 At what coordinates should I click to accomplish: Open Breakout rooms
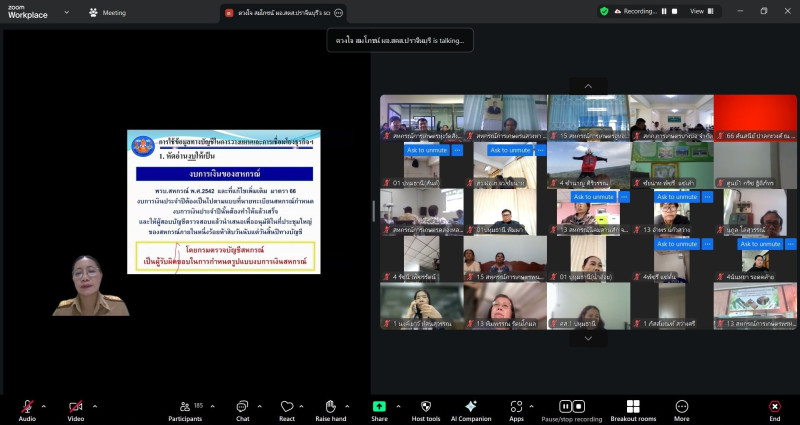point(632,408)
